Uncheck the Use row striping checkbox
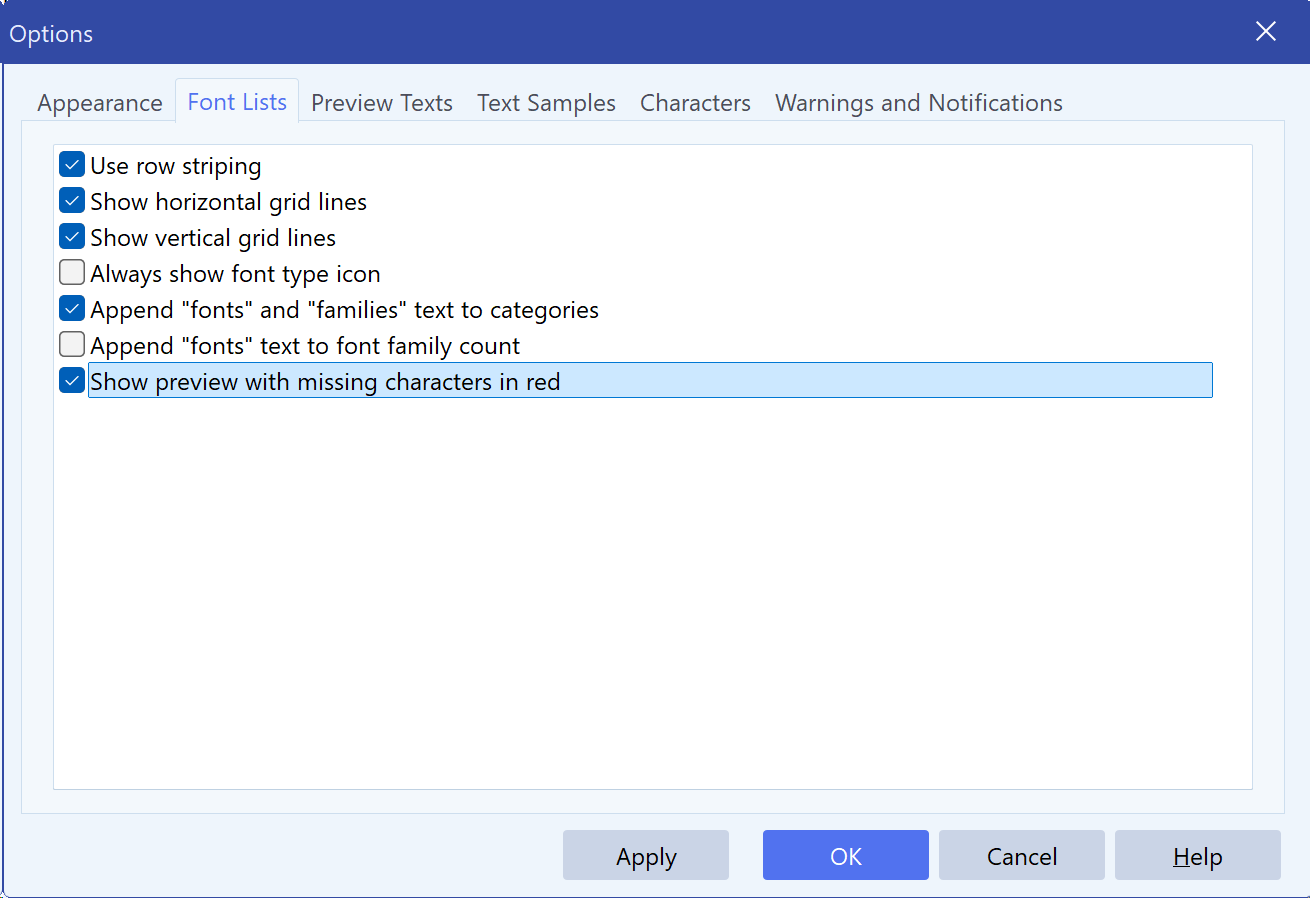The image size is (1310, 898). pyautogui.click(x=72, y=165)
